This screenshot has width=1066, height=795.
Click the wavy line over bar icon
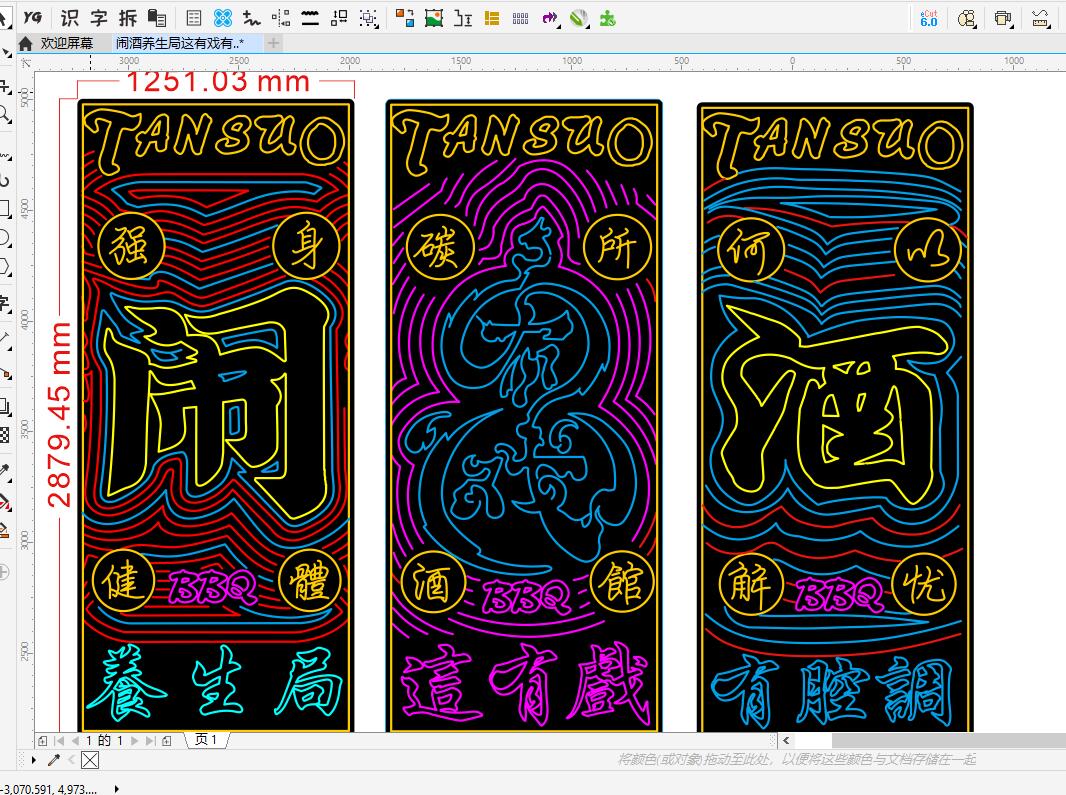(x=310, y=18)
